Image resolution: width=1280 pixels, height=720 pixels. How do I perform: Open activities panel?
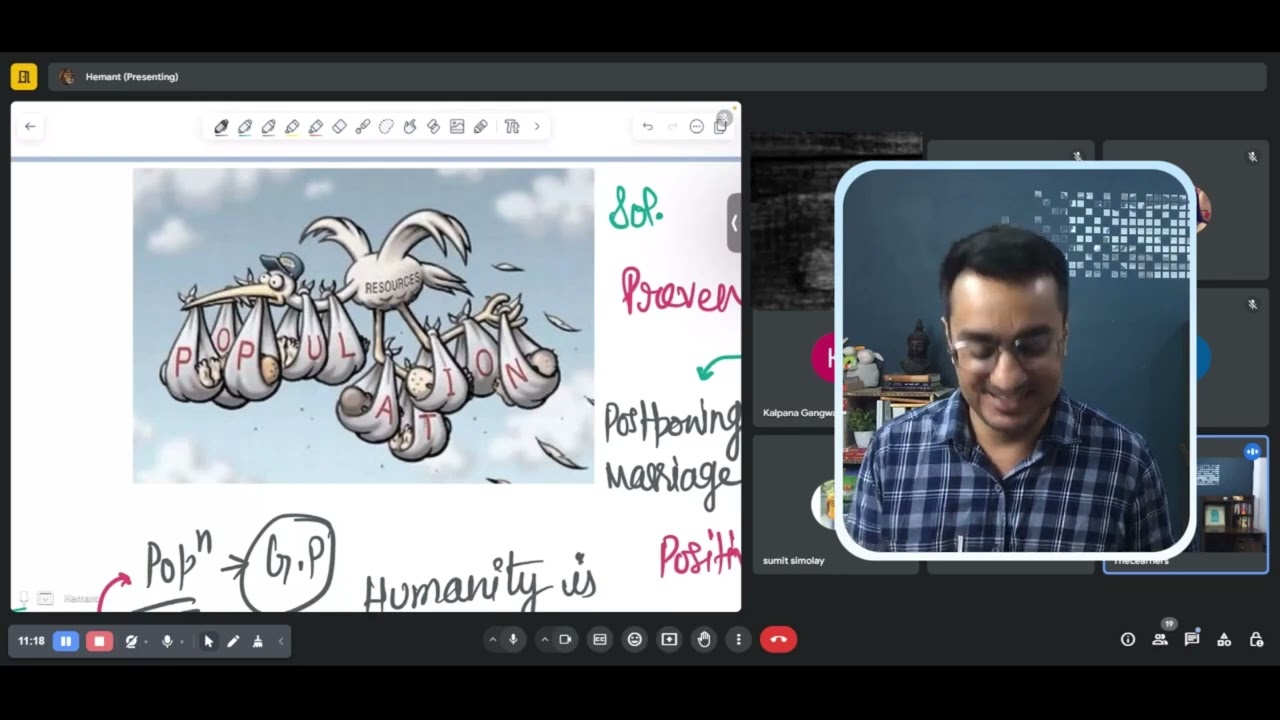(x=1224, y=640)
